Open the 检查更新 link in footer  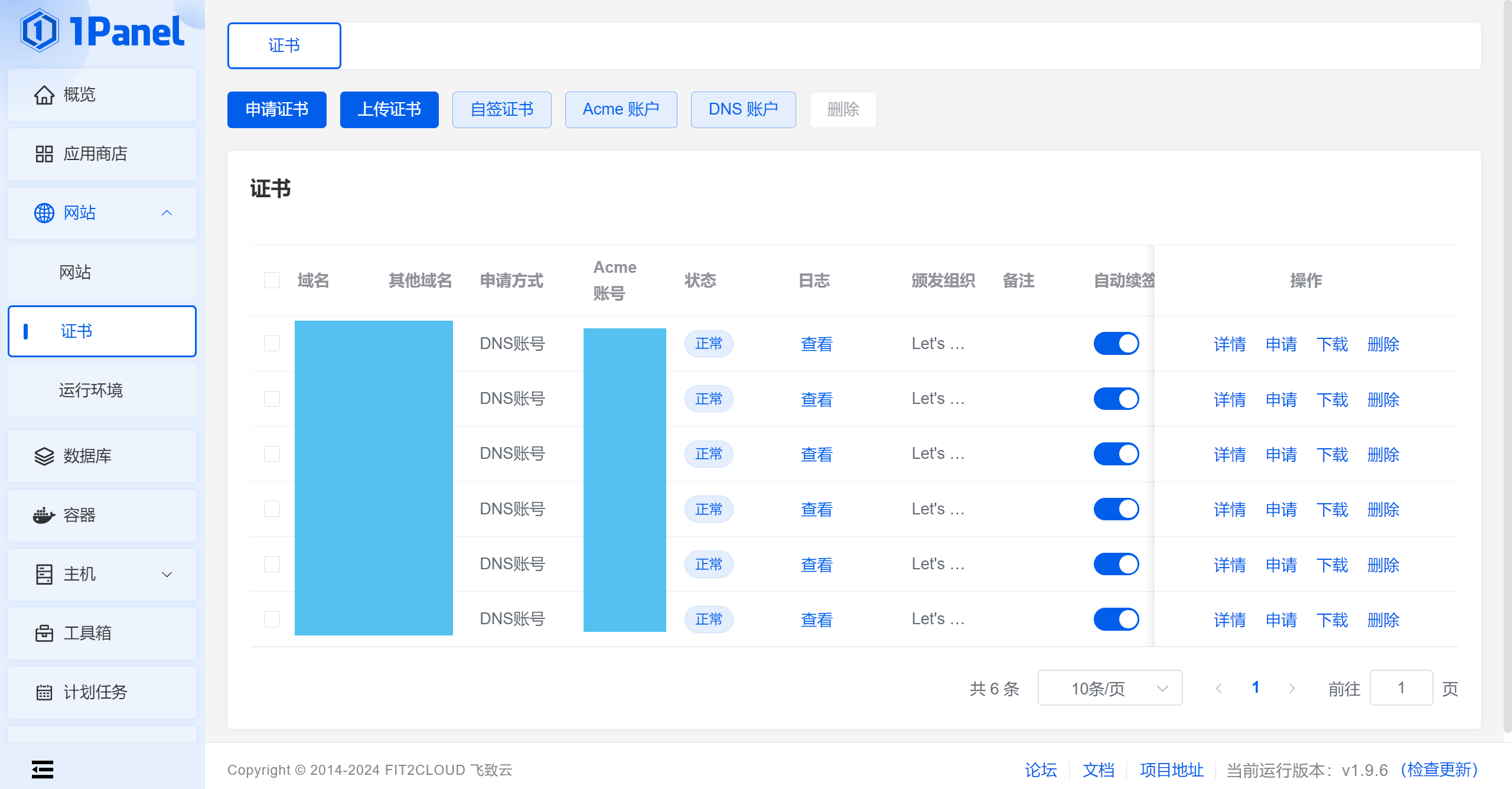coord(1439,770)
